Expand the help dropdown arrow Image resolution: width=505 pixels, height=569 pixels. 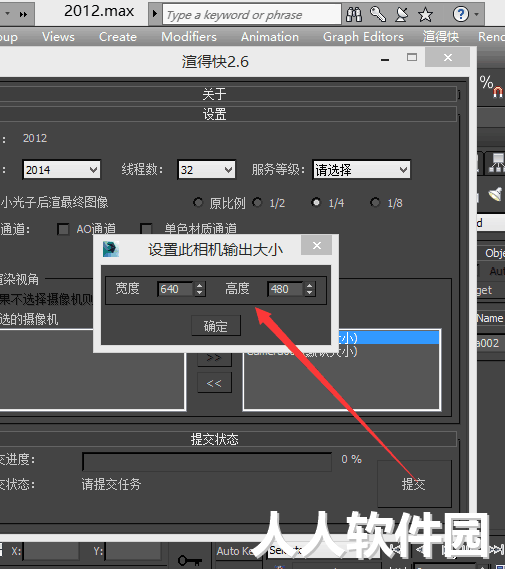(477, 15)
